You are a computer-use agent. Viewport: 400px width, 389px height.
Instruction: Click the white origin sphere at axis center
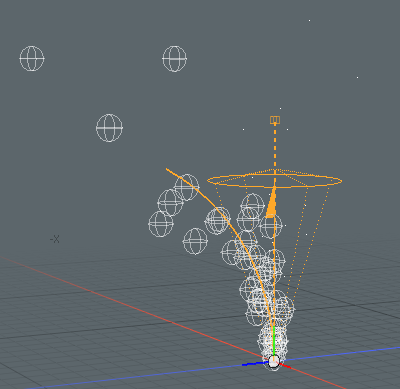(x=274, y=361)
